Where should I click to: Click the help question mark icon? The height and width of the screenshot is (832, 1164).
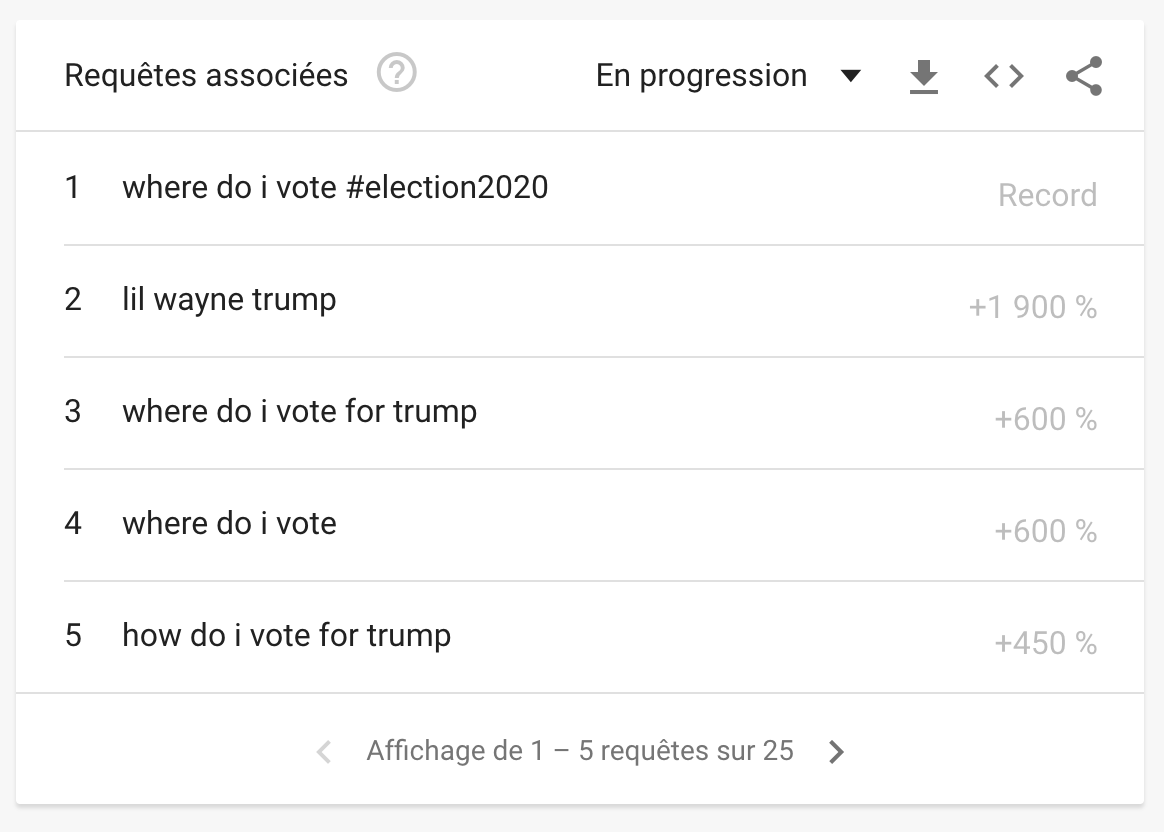click(x=397, y=74)
